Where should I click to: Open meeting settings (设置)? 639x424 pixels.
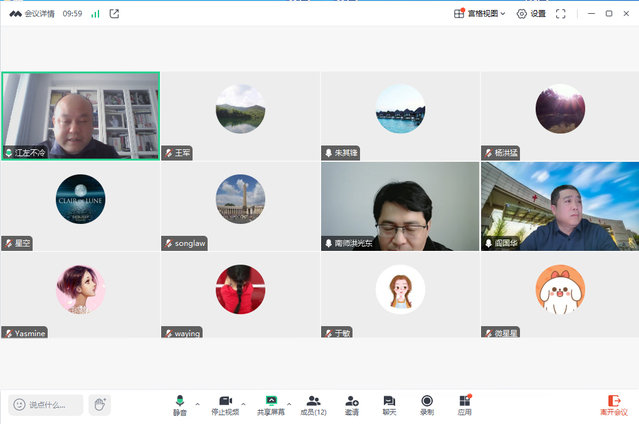(531, 14)
